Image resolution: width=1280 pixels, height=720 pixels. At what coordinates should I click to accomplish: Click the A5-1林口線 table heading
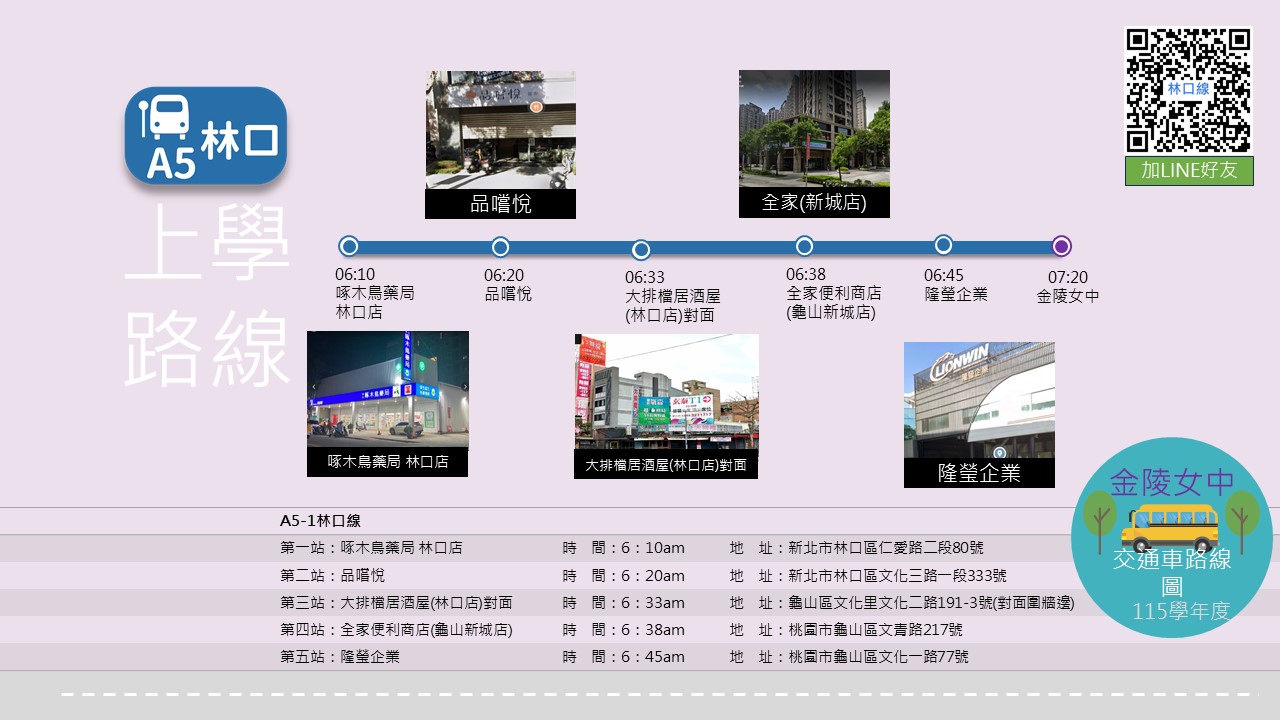point(320,521)
